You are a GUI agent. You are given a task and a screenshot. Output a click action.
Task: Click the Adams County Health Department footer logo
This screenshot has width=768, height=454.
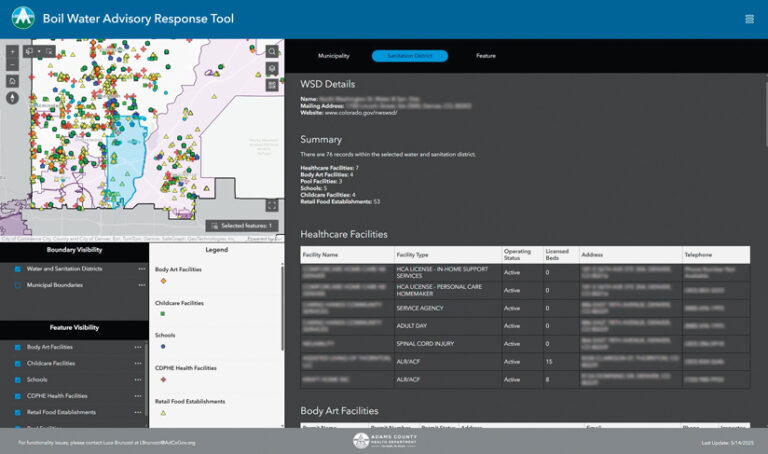(385, 440)
